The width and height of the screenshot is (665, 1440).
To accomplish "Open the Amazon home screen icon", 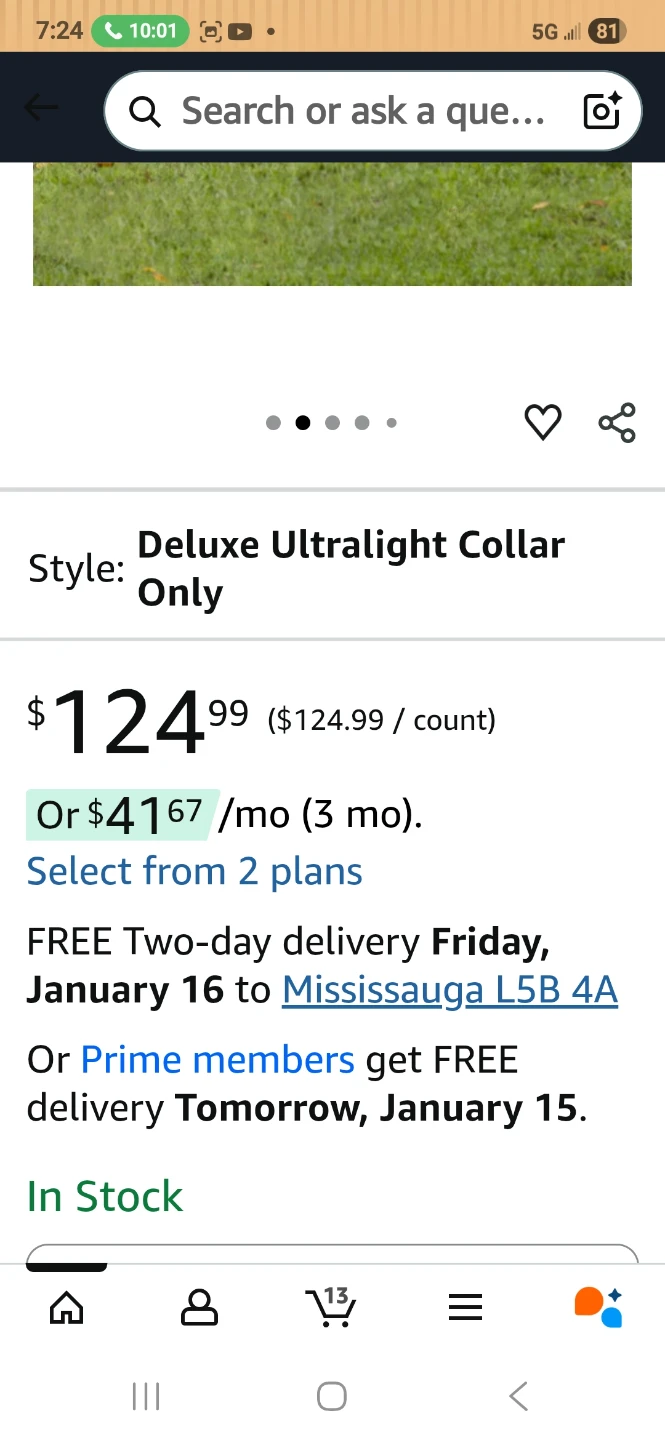I will (x=65, y=1307).
